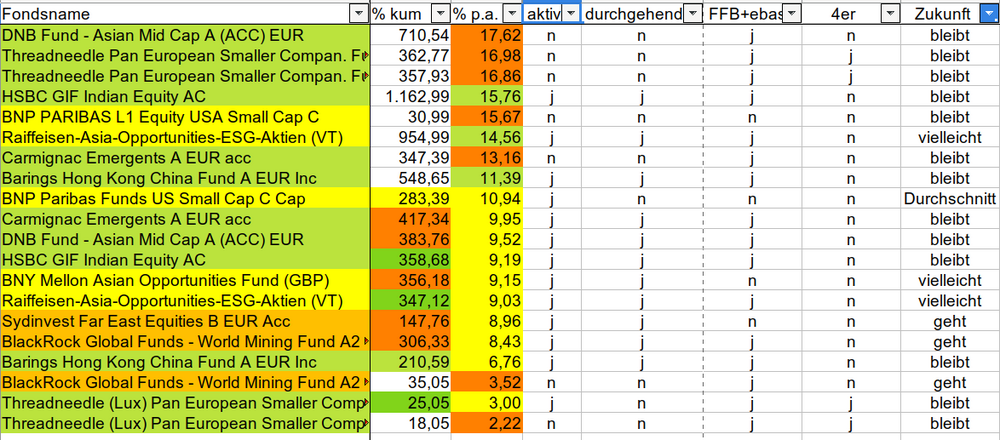This screenshot has height=440, width=1000.
Task: Select the Carmignac Emergents name in the 417,34 row
Action: pyautogui.click(x=185, y=219)
